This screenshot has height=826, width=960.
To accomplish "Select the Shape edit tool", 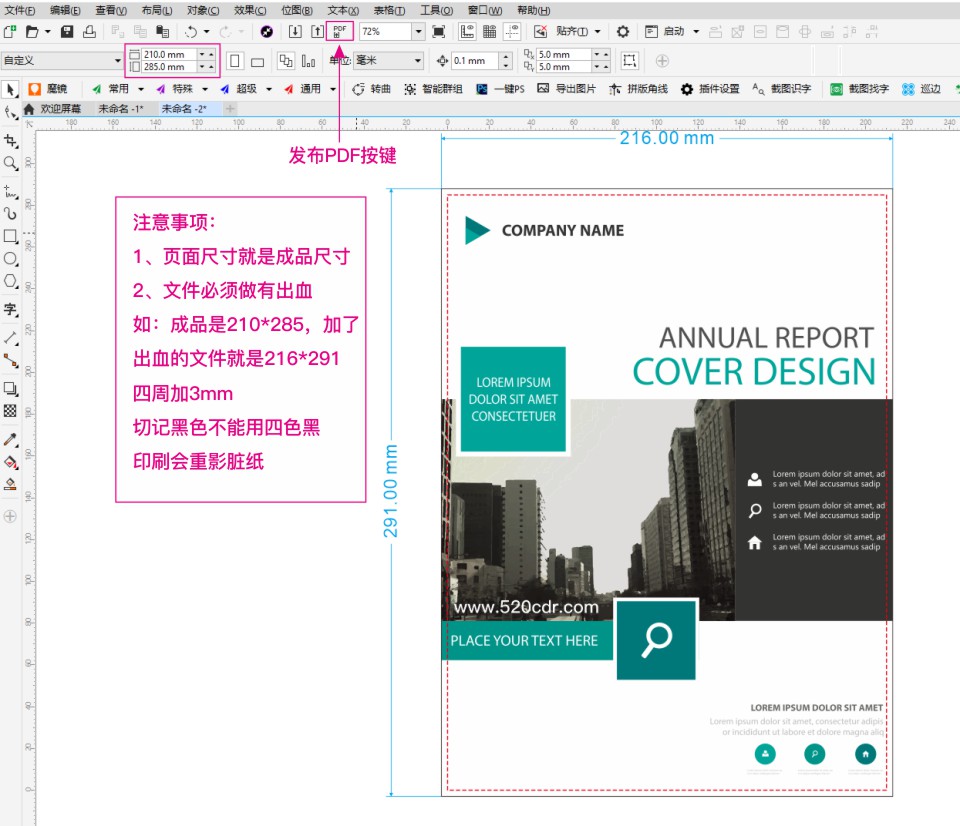I will click(x=10, y=113).
